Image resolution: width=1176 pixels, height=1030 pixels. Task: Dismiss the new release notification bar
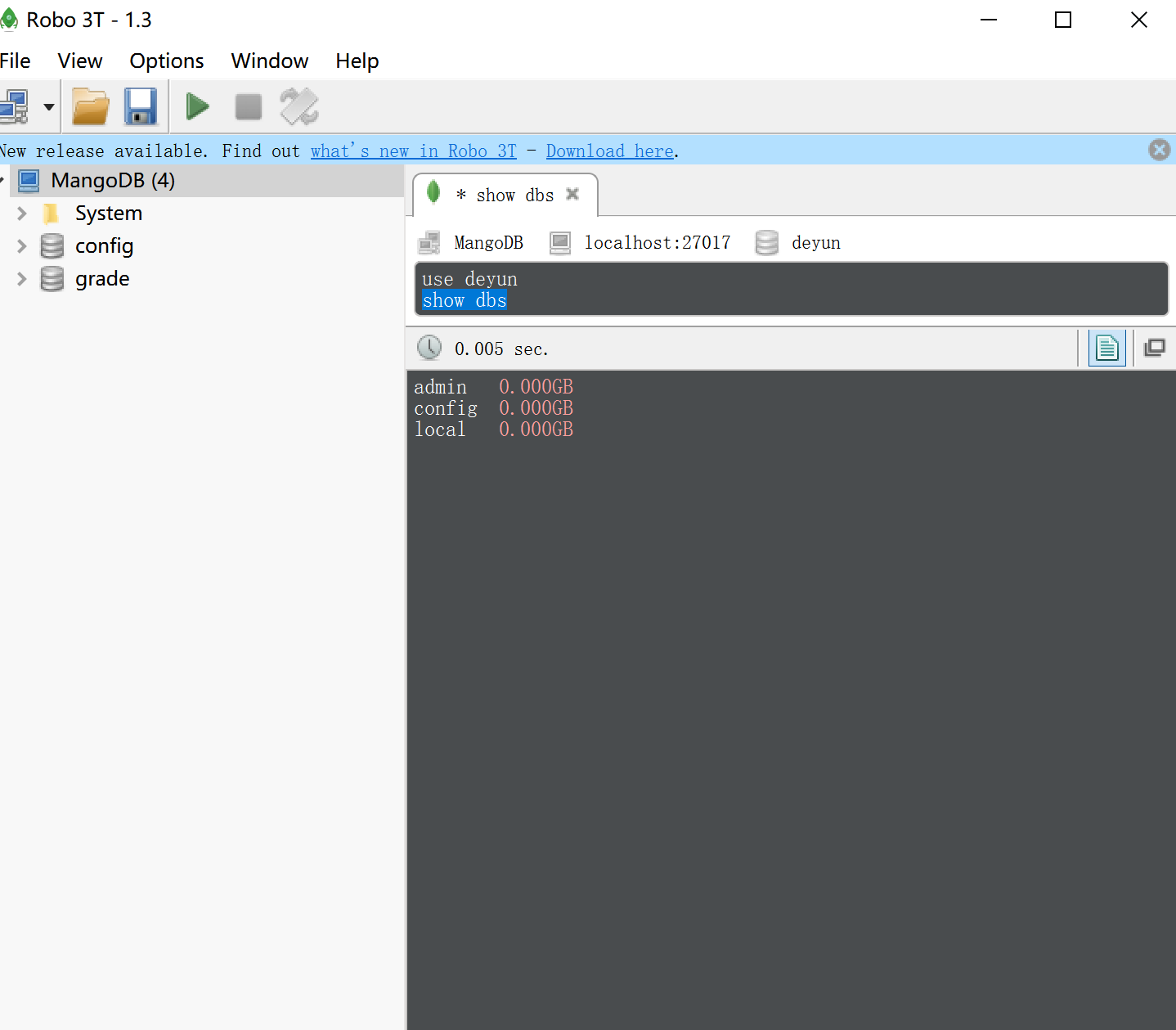(x=1159, y=150)
